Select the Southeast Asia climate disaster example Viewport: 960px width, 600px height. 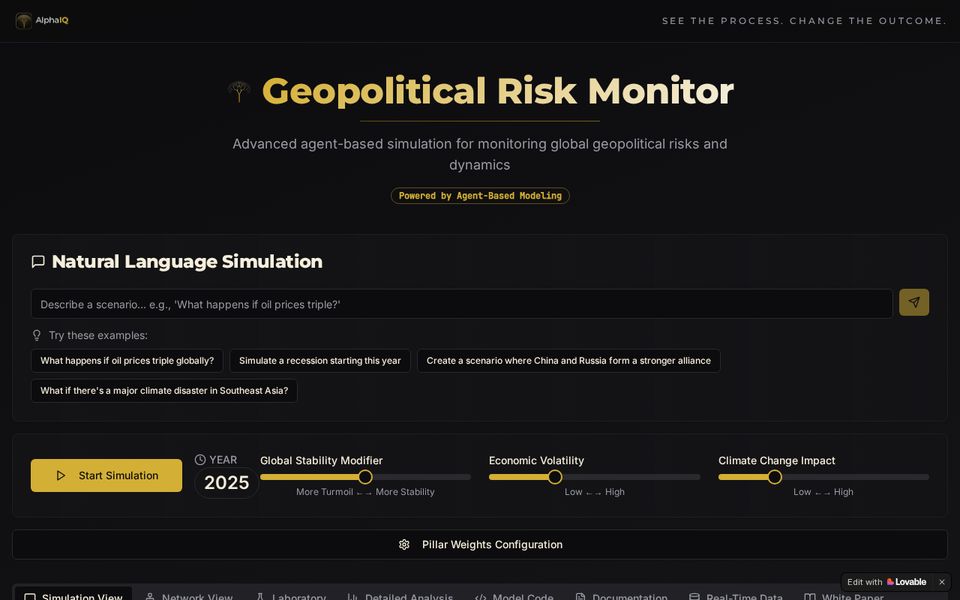pyautogui.click(x=164, y=391)
